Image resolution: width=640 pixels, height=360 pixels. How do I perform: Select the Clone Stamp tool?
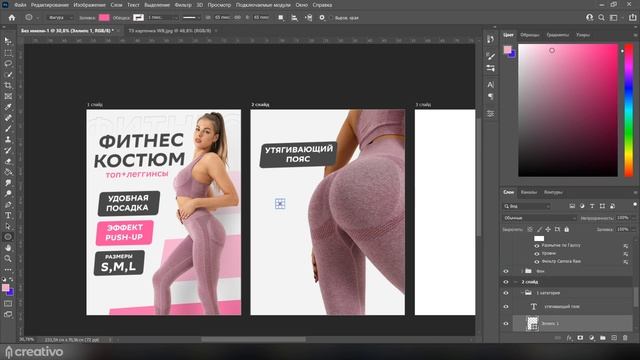(8, 140)
